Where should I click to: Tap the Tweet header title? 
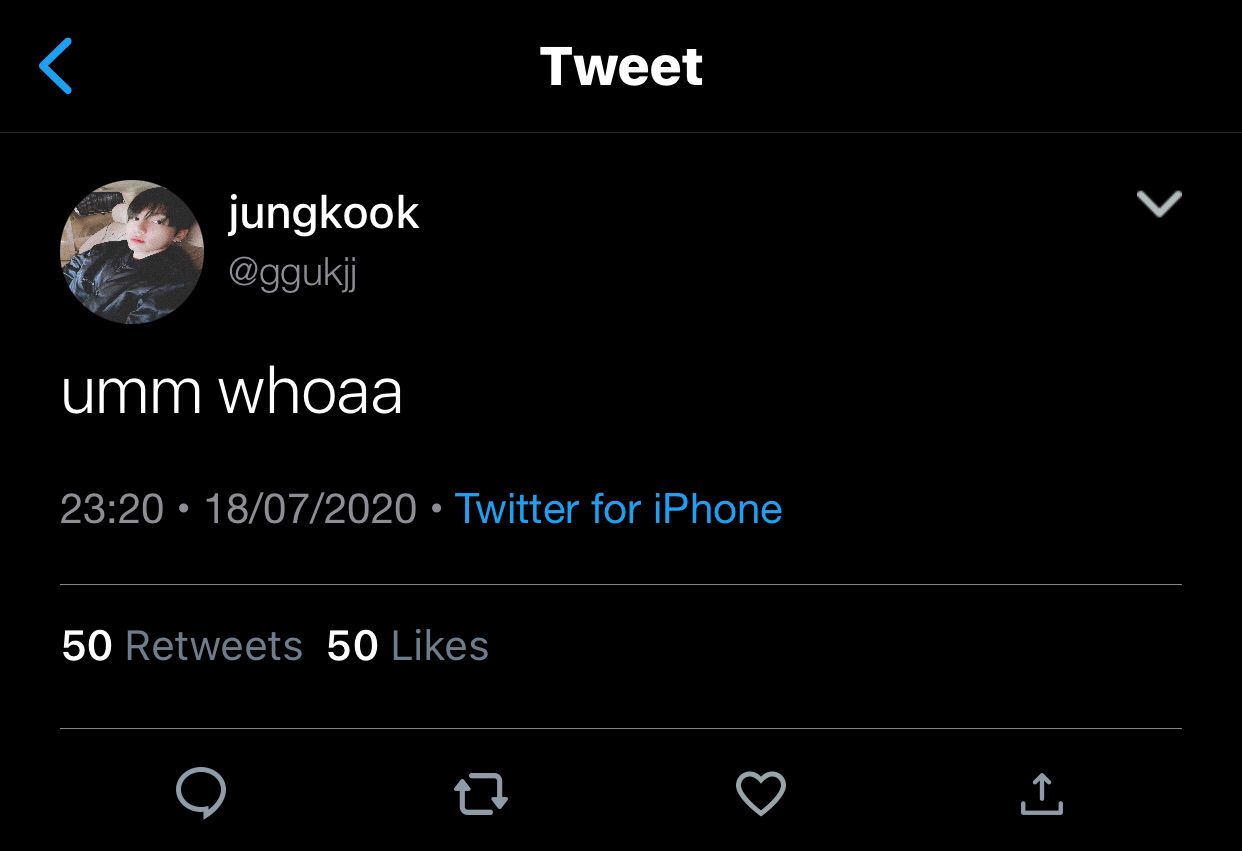click(621, 67)
